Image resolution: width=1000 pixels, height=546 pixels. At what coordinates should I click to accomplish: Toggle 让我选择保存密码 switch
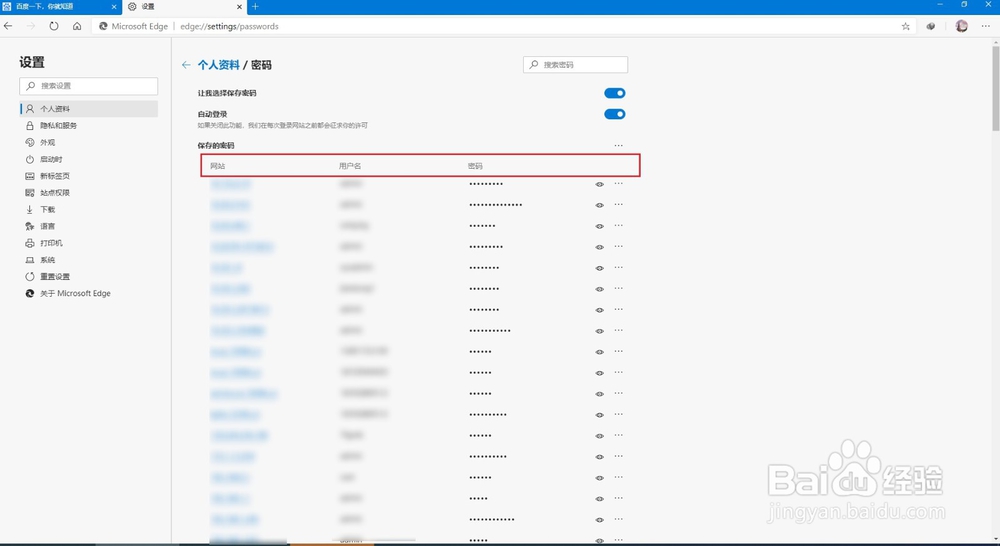click(615, 93)
